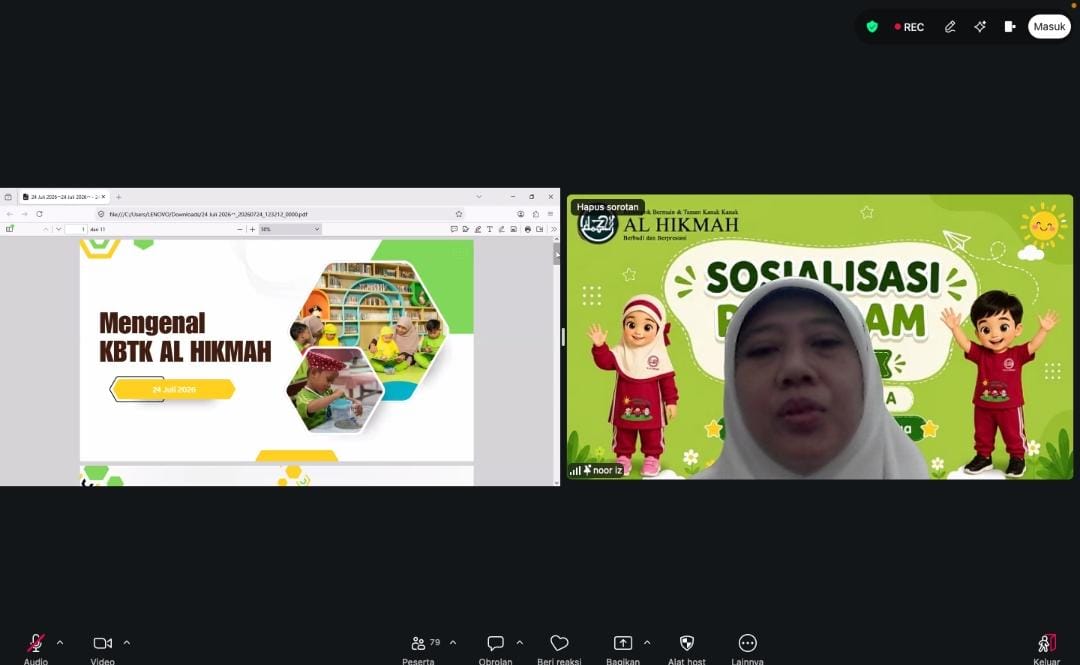Select the PDF text tool

point(490,229)
